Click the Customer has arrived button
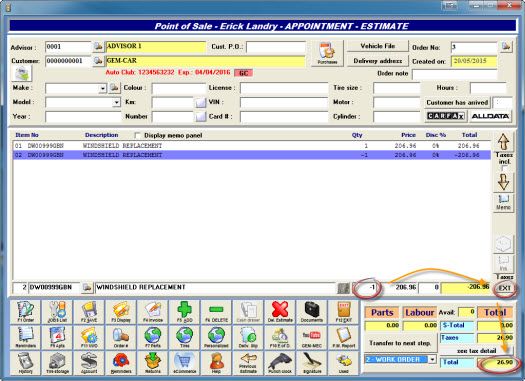 pyautogui.click(x=457, y=102)
